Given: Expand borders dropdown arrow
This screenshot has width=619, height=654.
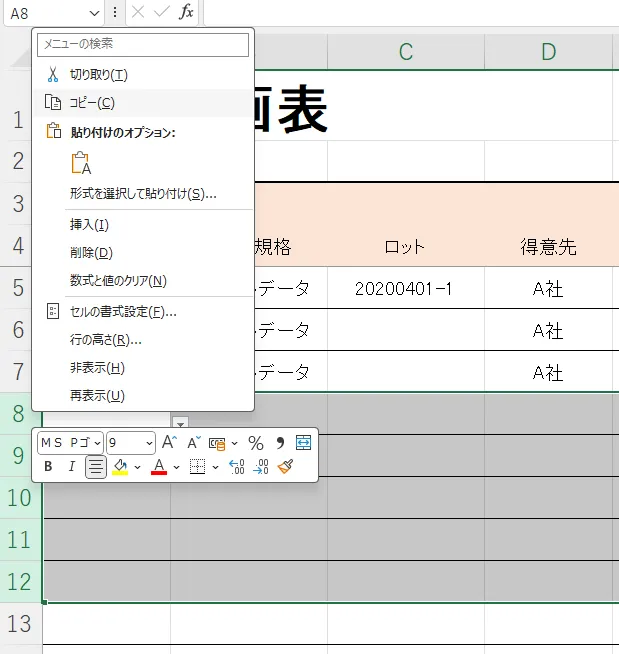Looking at the screenshot, I should tap(215, 467).
